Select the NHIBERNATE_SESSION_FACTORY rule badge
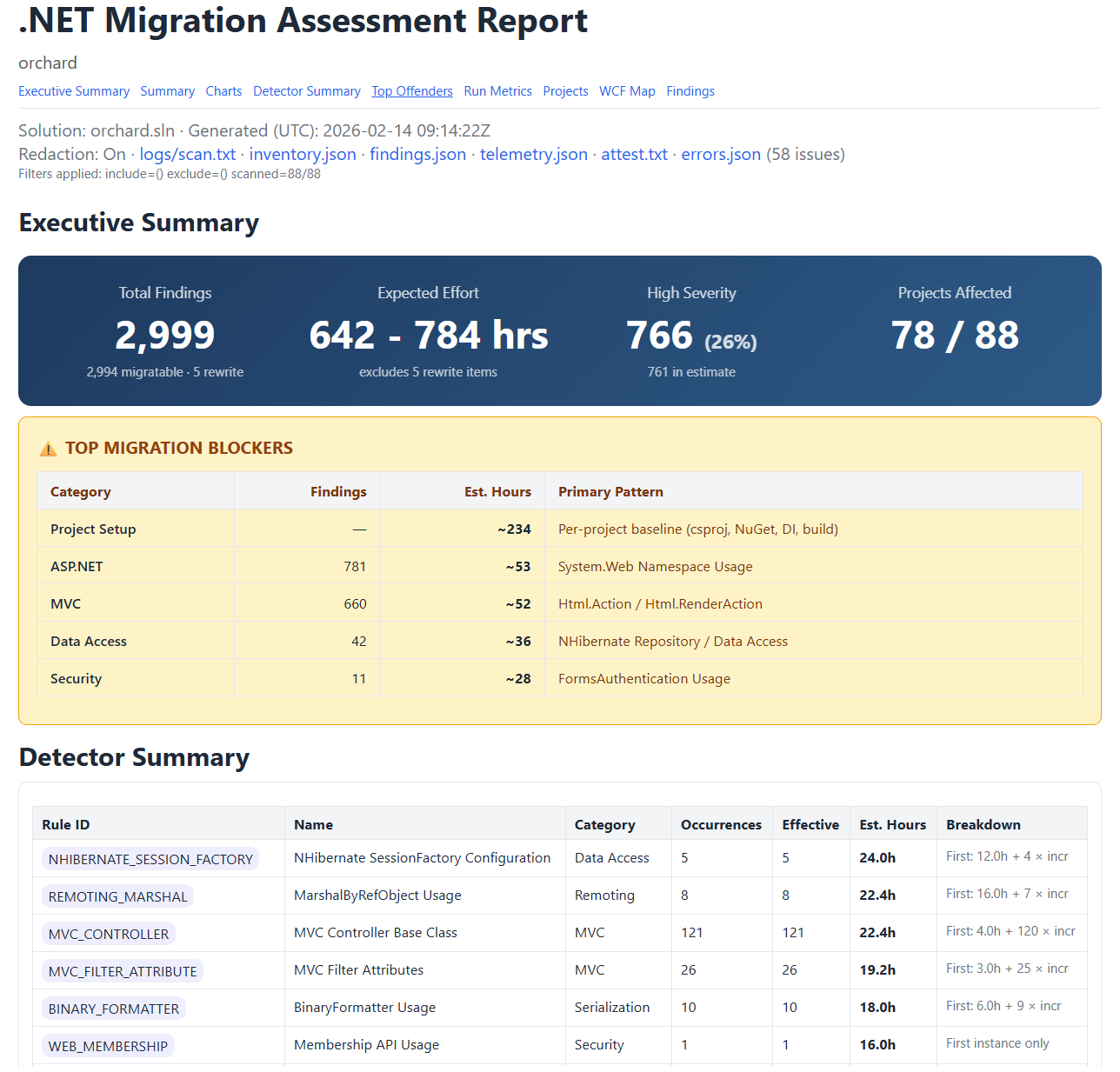Image resolution: width=1120 pixels, height=1072 pixels. tap(150, 858)
